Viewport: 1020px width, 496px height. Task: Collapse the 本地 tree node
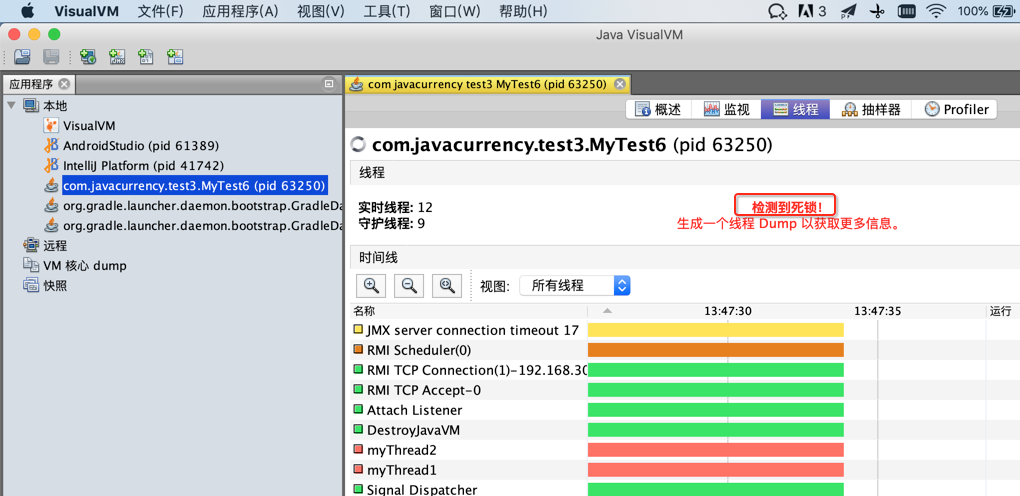pos(12,105)
